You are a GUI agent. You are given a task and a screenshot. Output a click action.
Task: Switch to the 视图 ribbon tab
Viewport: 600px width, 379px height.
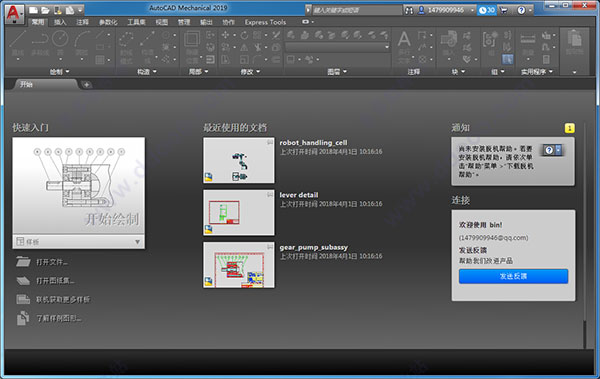(161, 22)
